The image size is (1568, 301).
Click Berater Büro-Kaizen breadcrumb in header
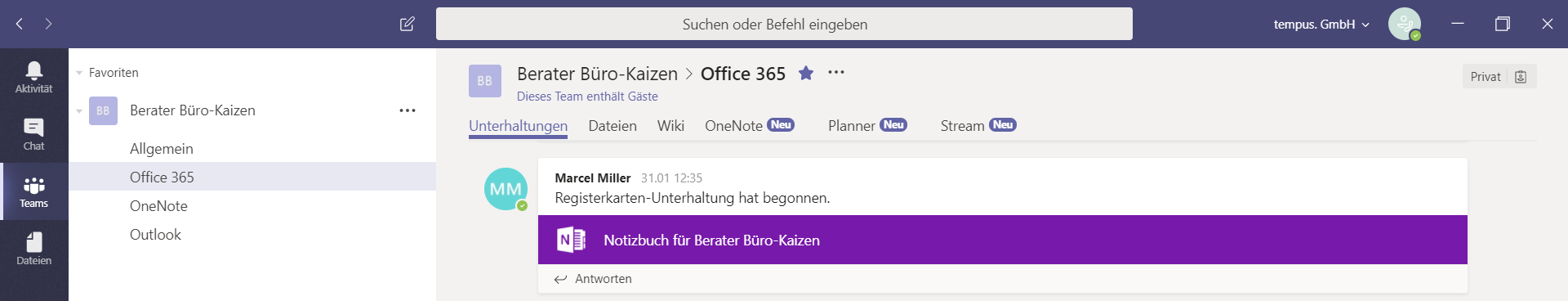tap(597, 74)
